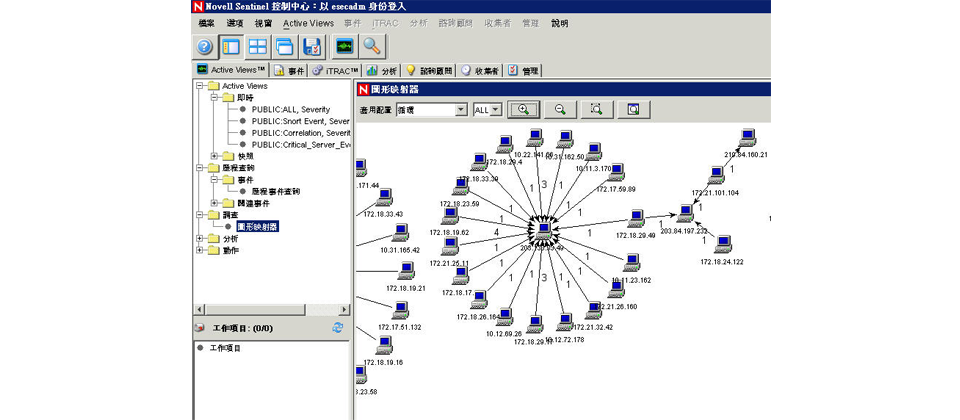The width and height of the screenshot is (960, 420).
Task: Click the navigator horizontal scrollbar left arrow
Action: [198, 309]
